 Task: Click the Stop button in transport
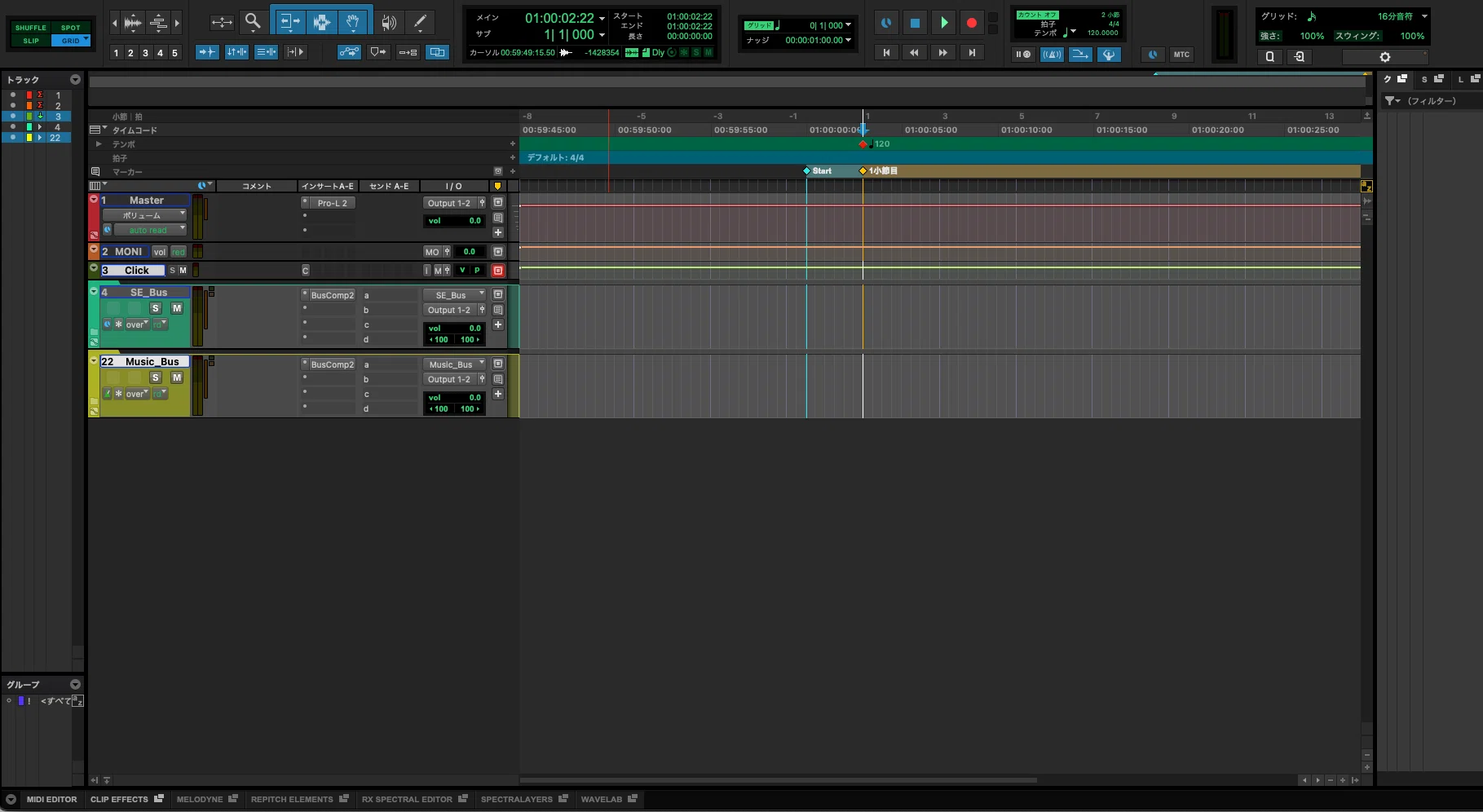click(x=915, y=23)
